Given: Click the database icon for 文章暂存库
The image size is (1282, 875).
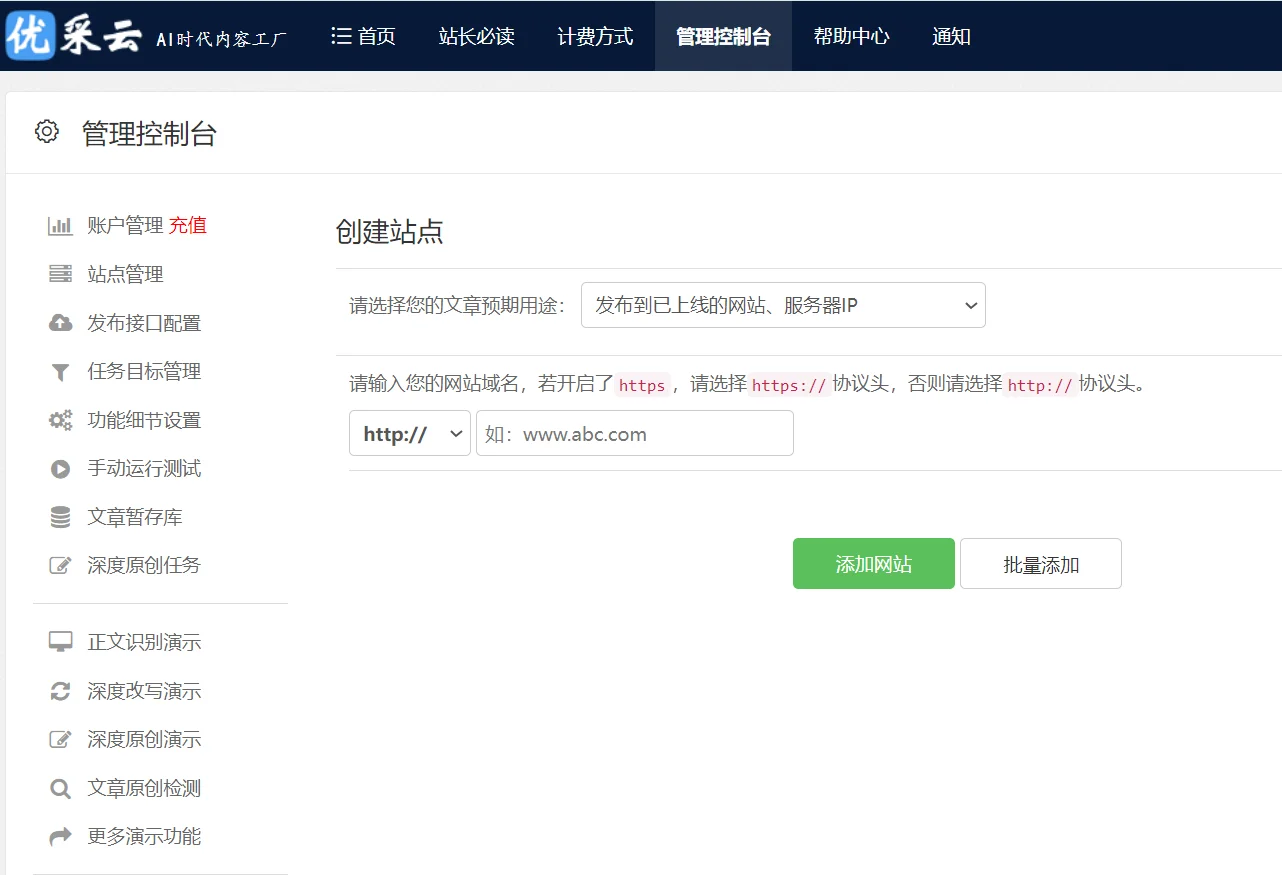Looking at the screenshot, I should [x=60, y=517].
